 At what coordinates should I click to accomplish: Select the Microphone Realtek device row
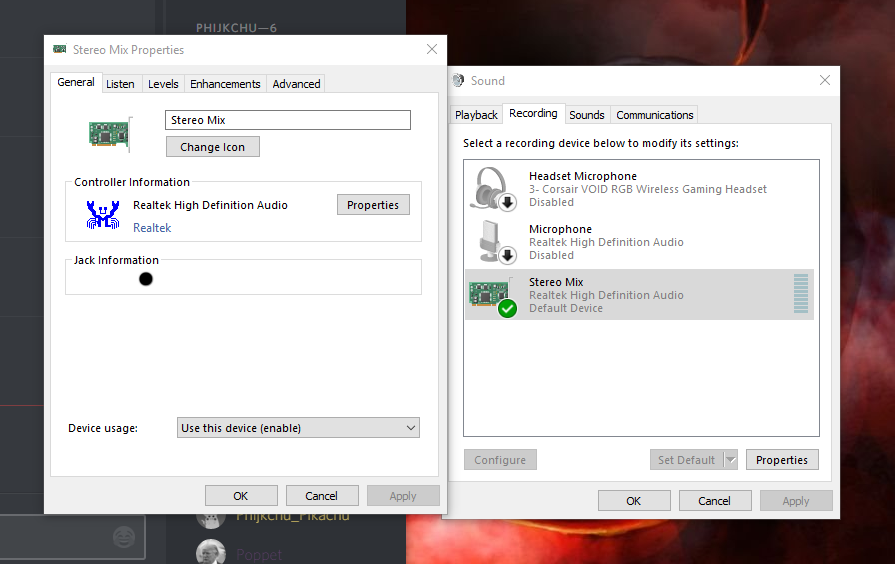pyautogui.click(x=639, y=242)
